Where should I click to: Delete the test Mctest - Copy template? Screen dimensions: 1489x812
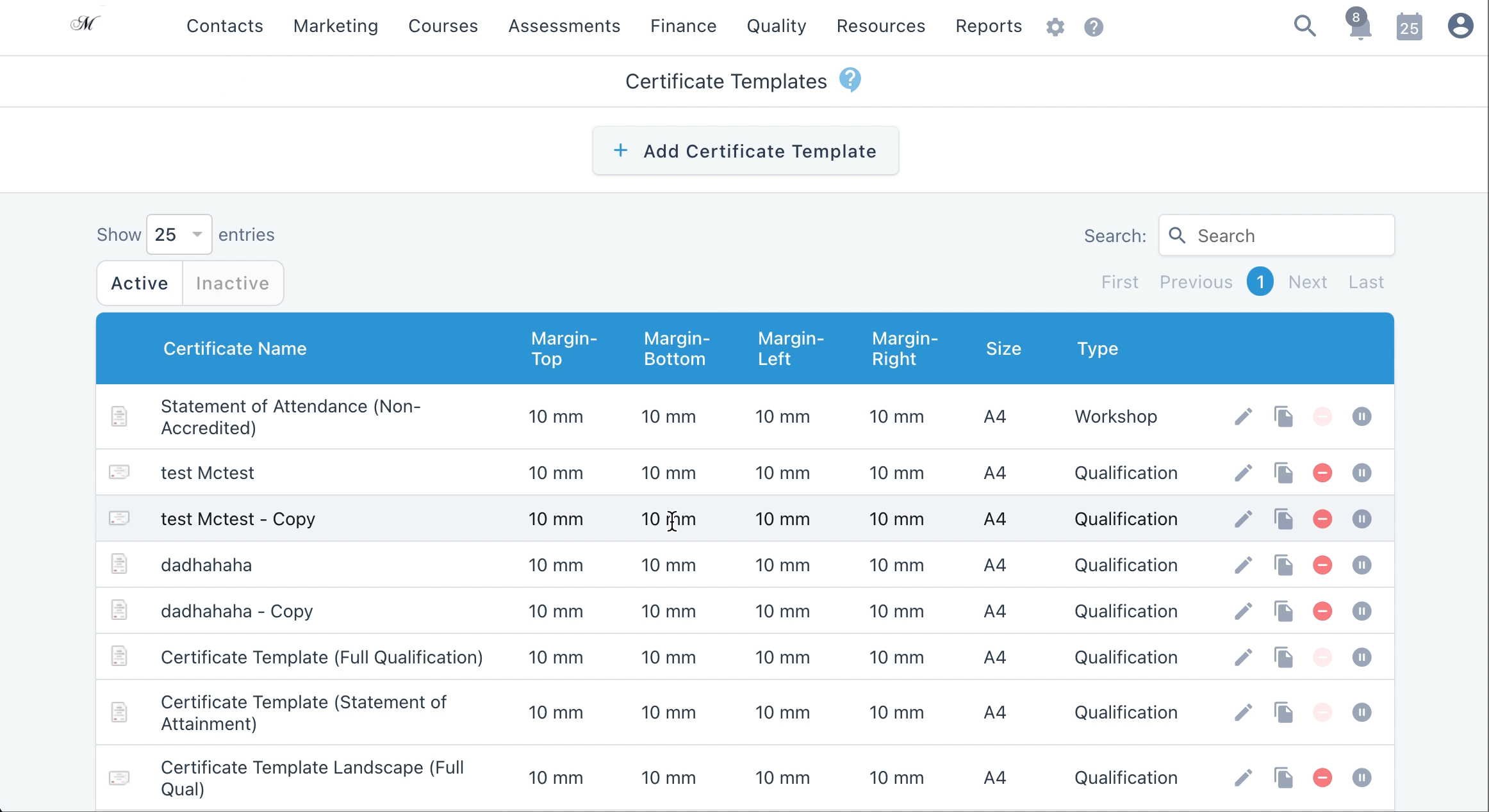click(x=1322, y=519)
